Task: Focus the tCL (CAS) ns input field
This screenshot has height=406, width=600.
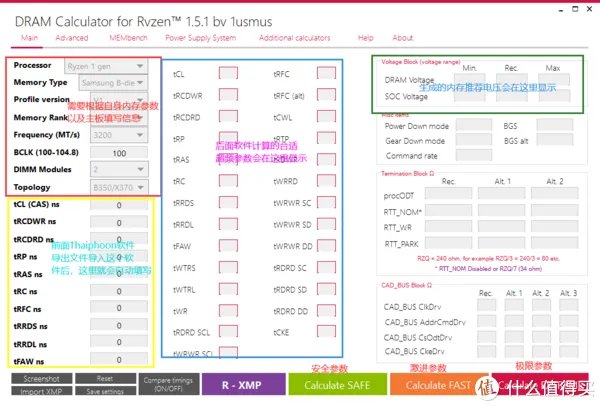Action: coord(119,204)
